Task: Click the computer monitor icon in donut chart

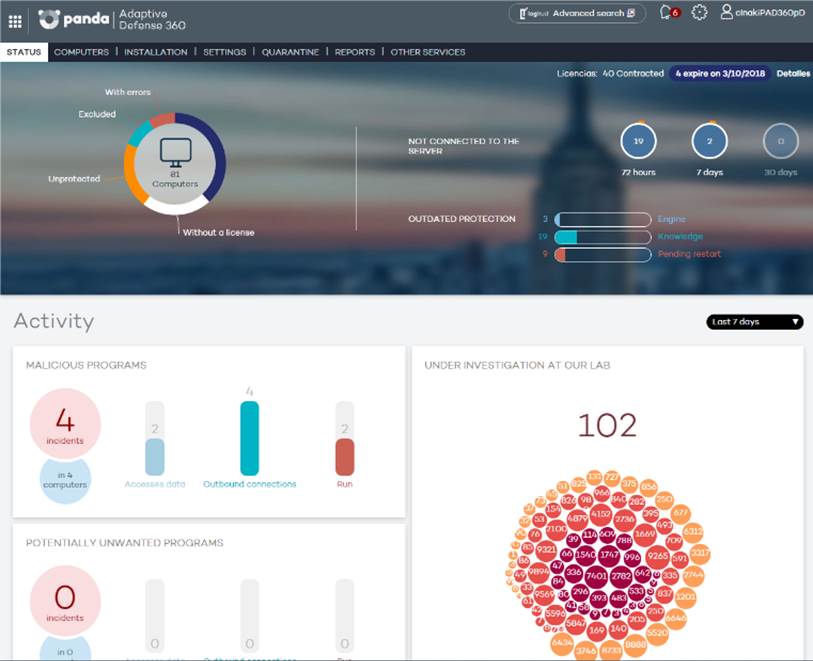Action: [175, 154]
